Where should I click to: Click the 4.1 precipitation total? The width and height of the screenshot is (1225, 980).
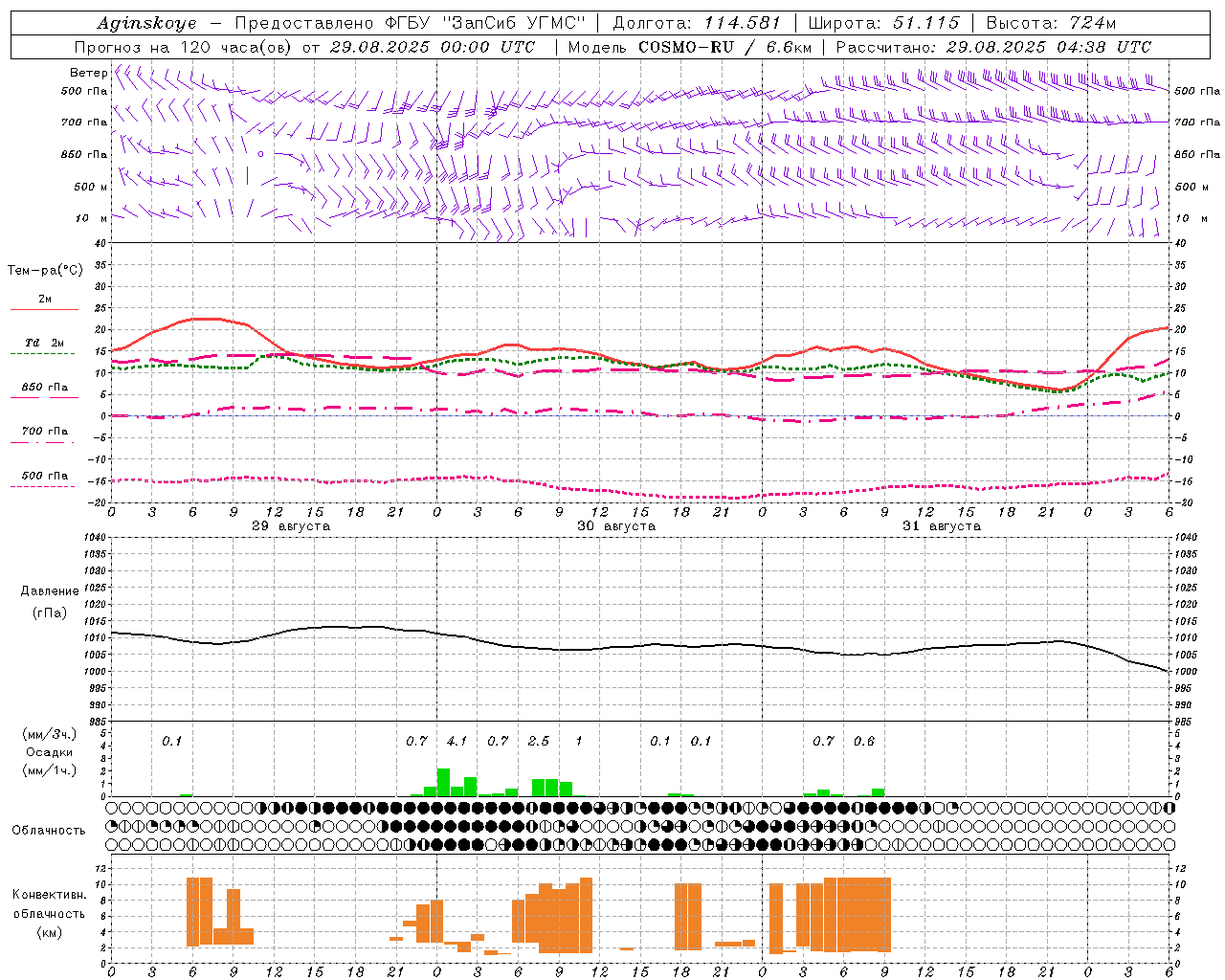pyautogui.click(x=457, y=742)
